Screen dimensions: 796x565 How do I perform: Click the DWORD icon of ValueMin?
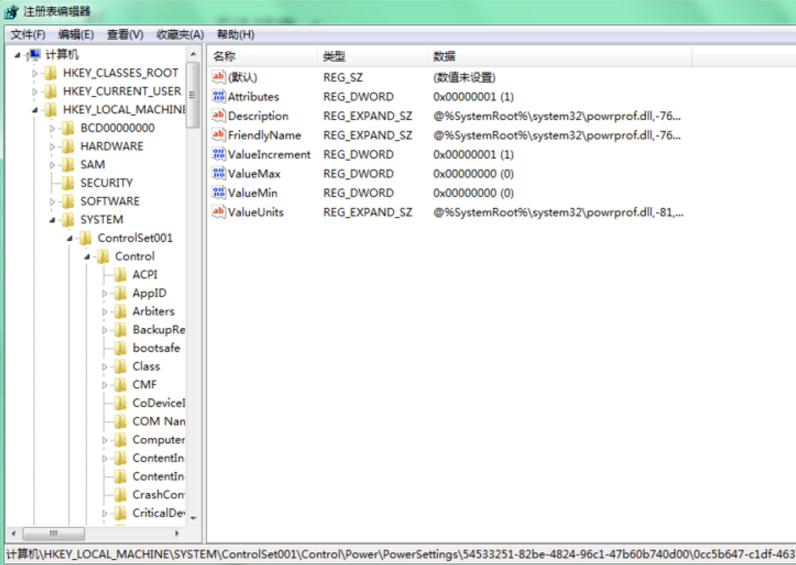pos(219,192)
